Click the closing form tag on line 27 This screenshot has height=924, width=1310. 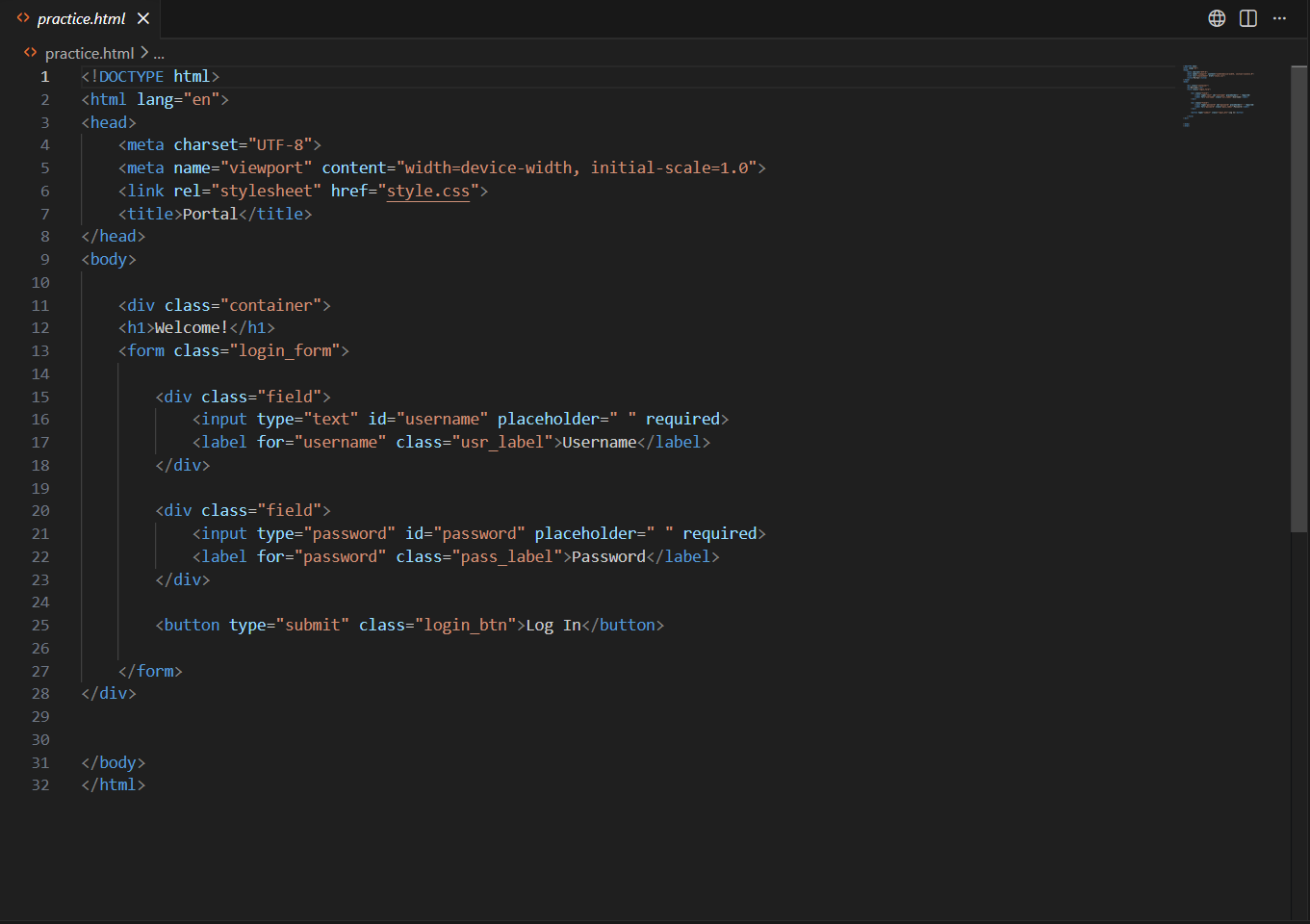(x=150, y=671)
